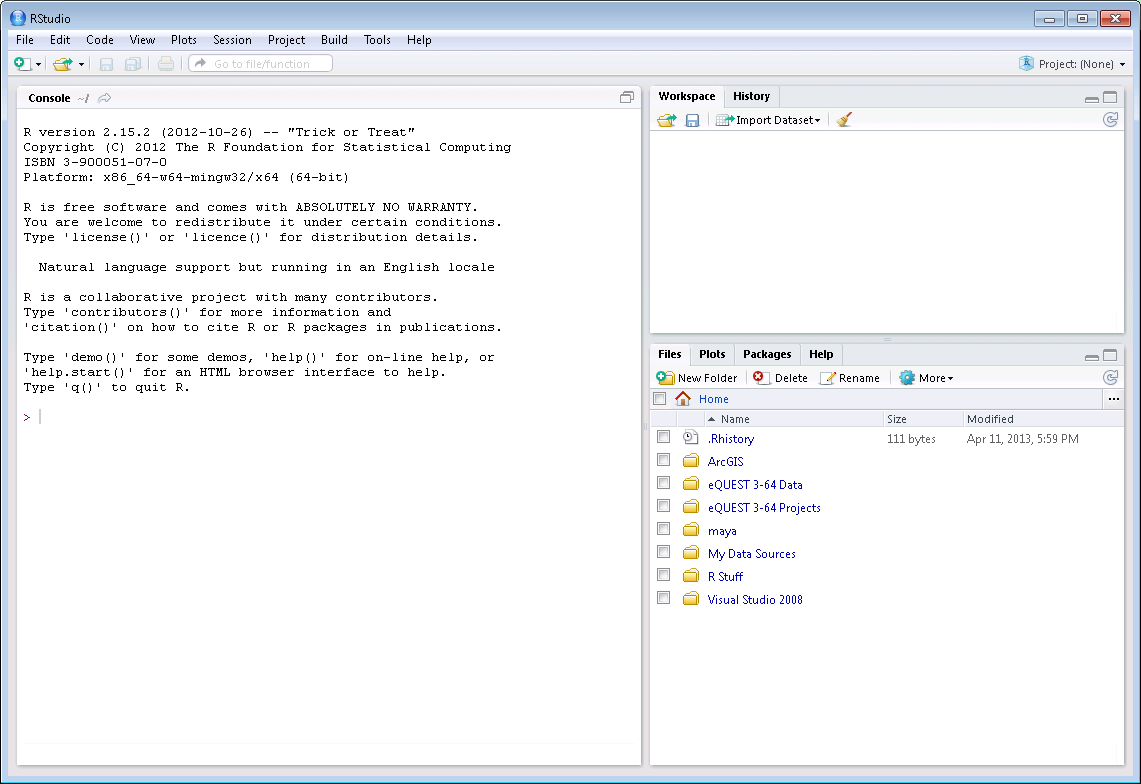Maximize the Console pane icon
This screenshot has height=784, width=1141.
[627, 98]
